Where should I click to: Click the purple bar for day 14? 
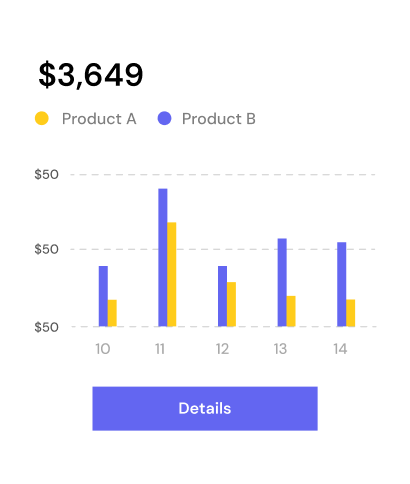click(x=342, y=284)
